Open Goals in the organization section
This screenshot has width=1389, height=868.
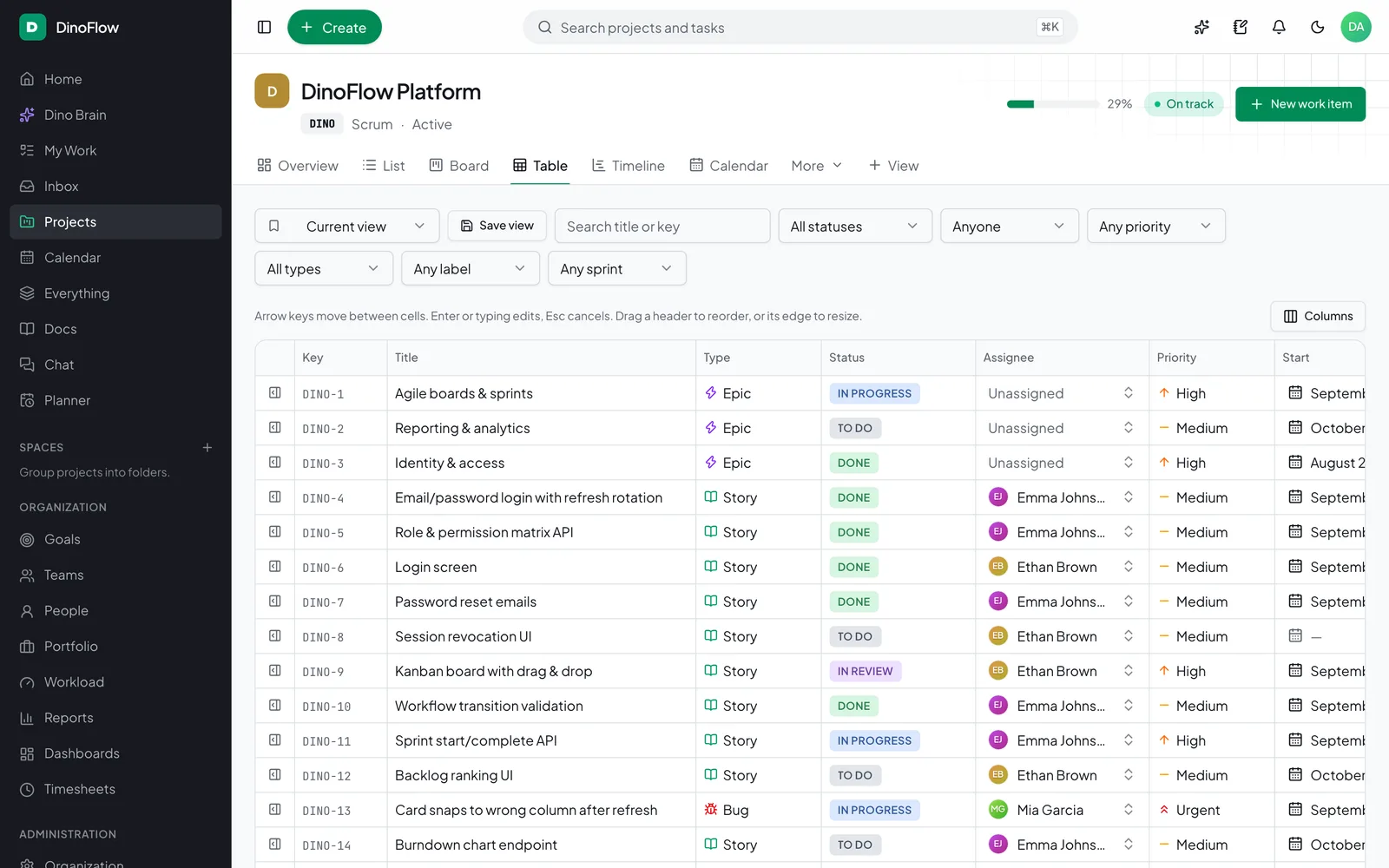tap(115, 539)
